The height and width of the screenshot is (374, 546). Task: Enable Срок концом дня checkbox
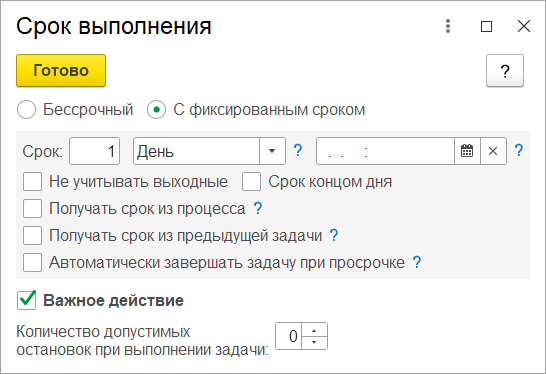click(251, 181)
